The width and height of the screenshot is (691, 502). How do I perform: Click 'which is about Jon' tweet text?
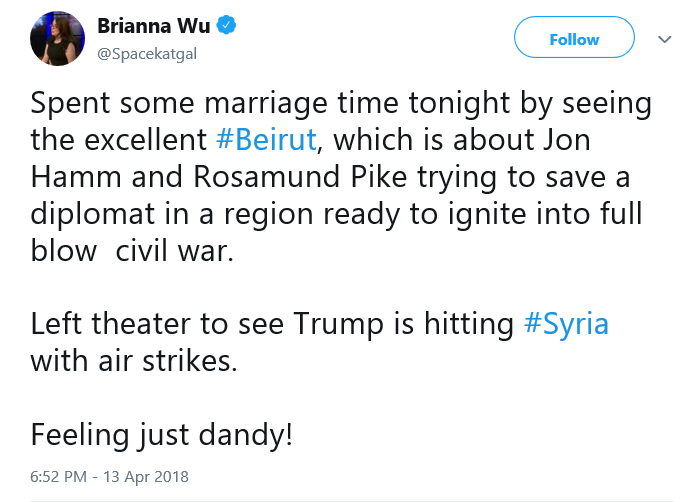click(x=461, y=140)
